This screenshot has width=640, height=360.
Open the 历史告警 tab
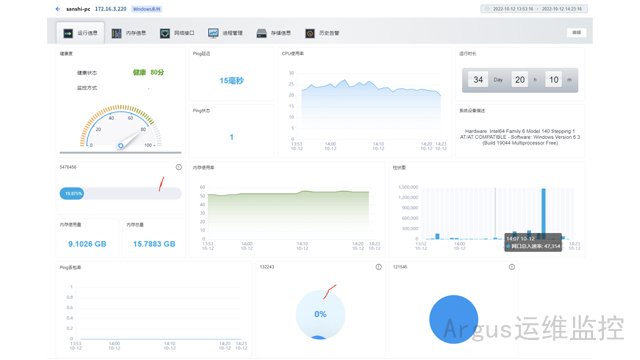coord(322,33)
